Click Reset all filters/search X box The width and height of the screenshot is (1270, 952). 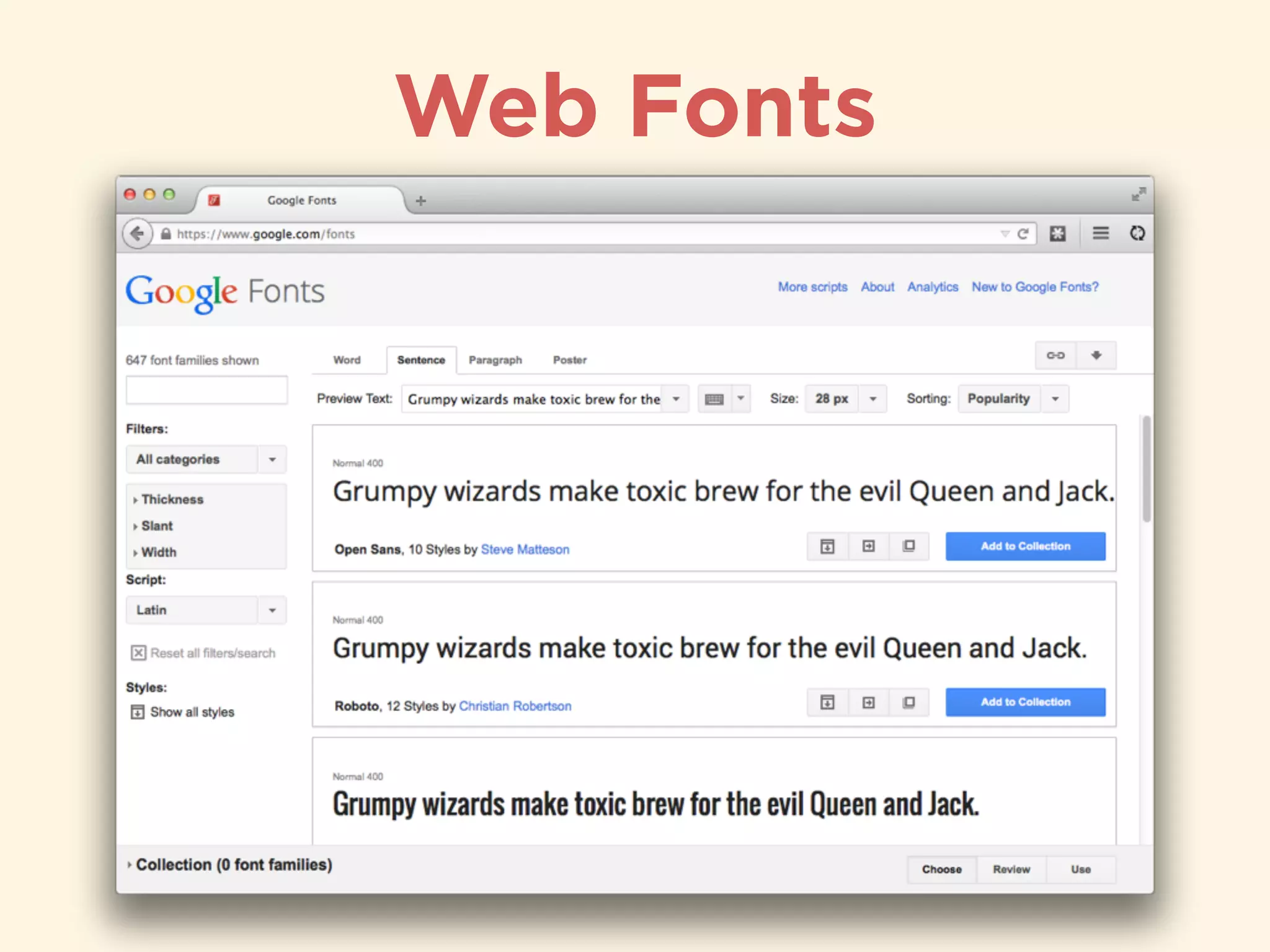point(138,653)
